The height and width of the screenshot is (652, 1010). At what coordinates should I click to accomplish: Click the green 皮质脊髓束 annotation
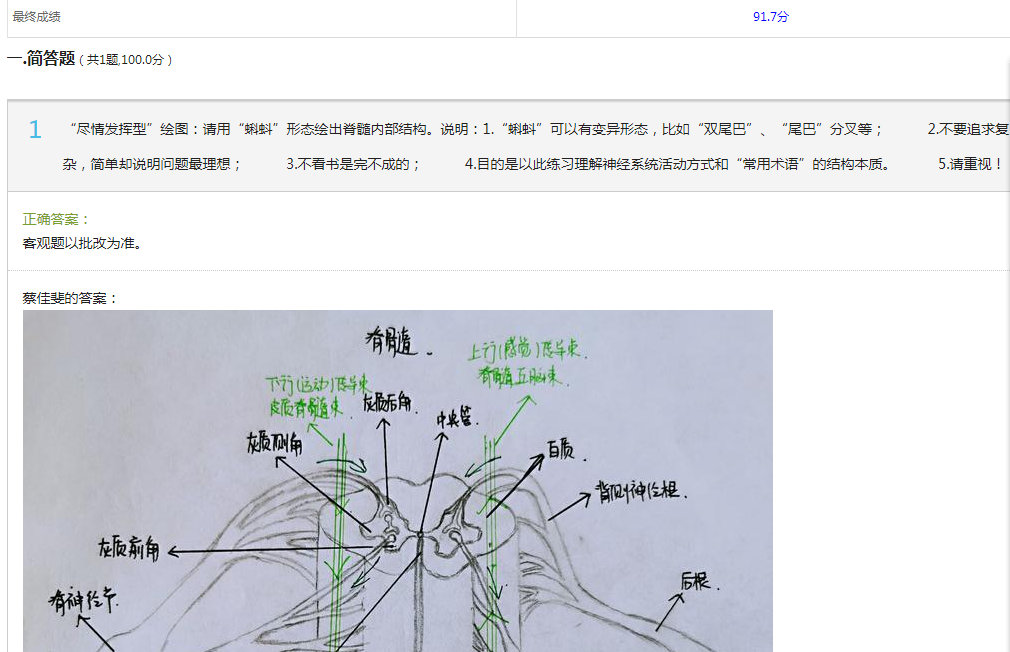click(305, 408)
